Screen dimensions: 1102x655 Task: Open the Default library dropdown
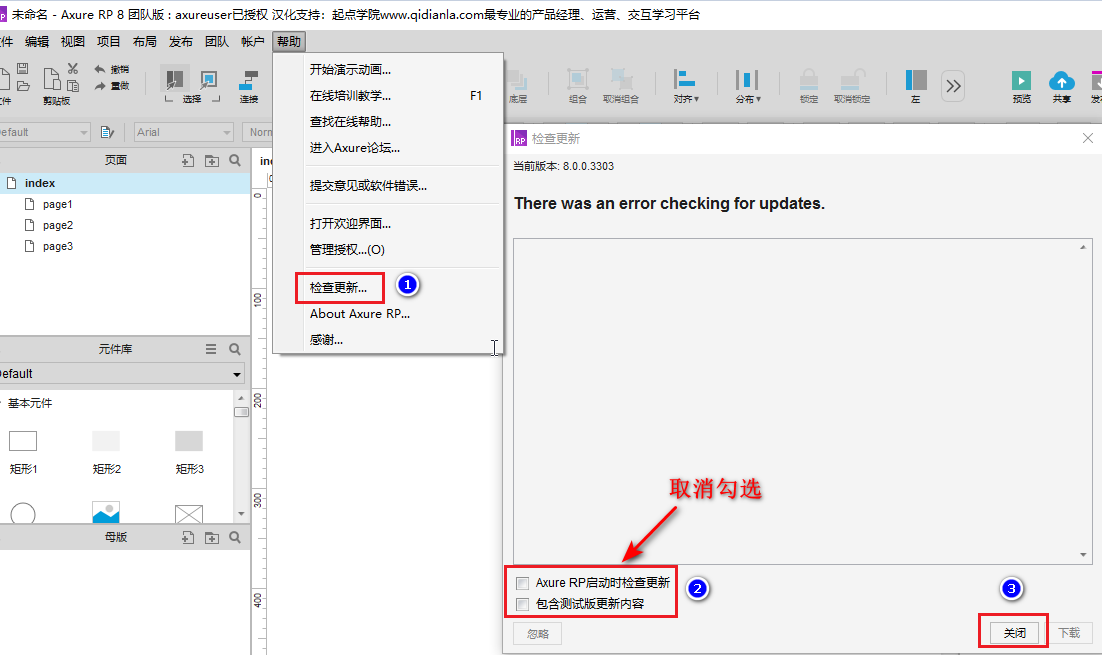click(122, 373)
